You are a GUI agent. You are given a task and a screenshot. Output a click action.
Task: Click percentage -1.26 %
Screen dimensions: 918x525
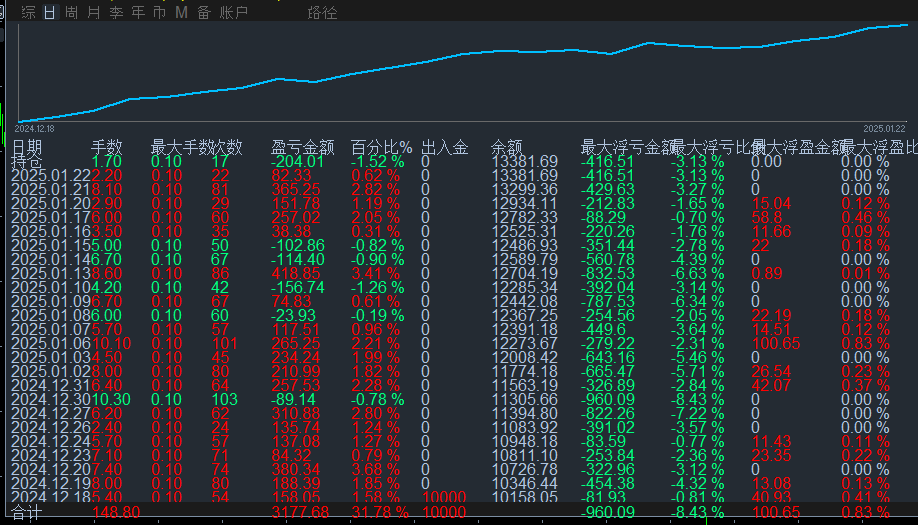click(378, 287)
